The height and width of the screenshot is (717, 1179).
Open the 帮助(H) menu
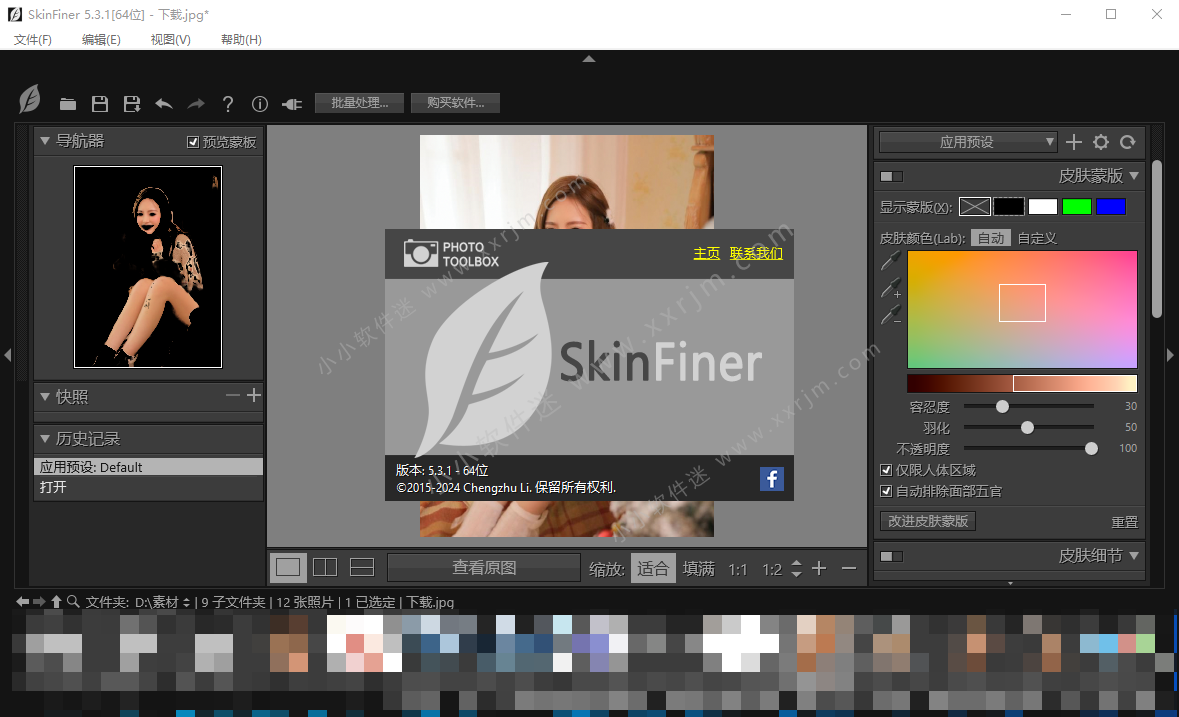(x=241, y=39)
